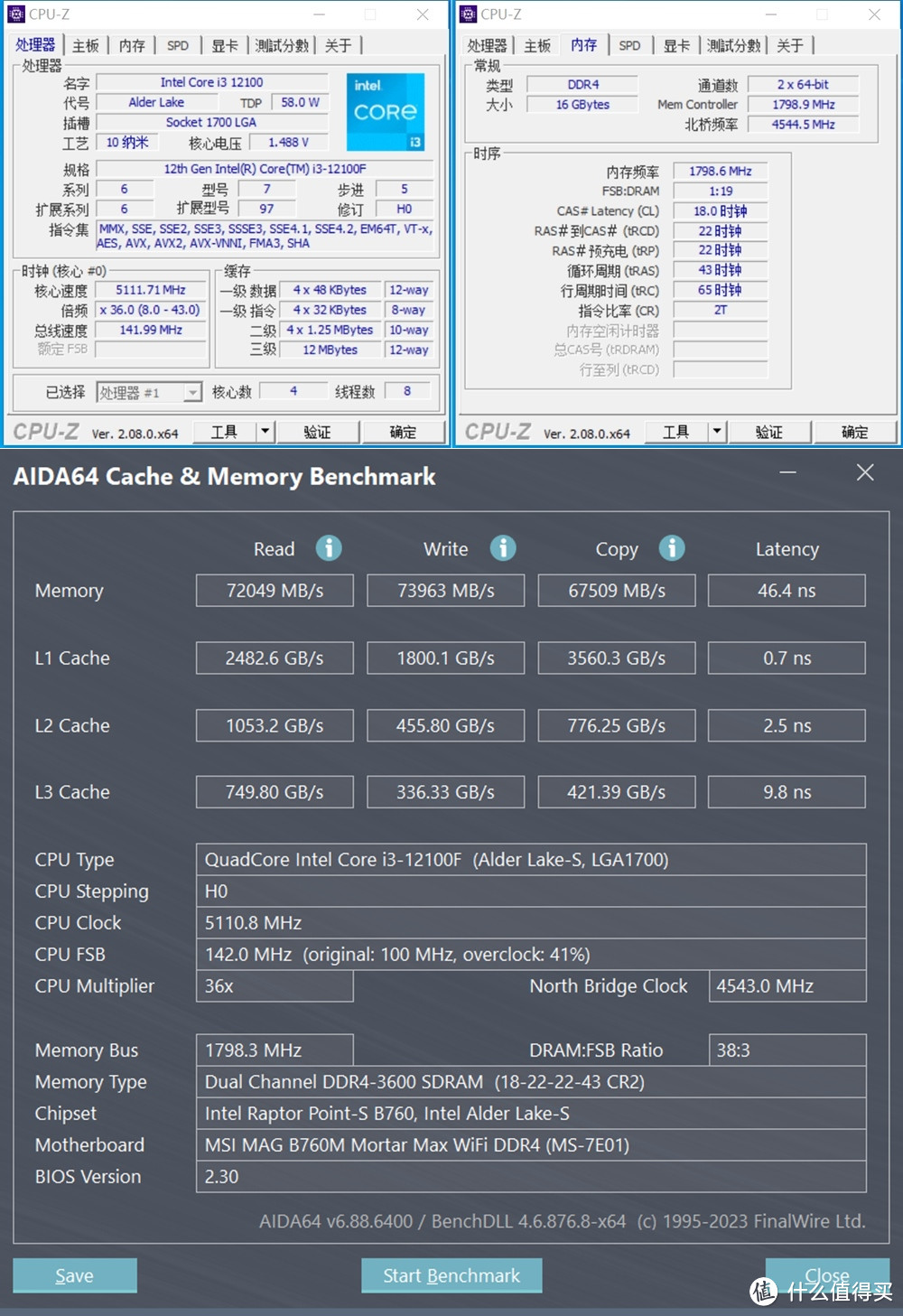The image size is (903, 1316).
Task: Click the L3 Cache latency 9.8 ns
Action: click(x=787, y=792)
